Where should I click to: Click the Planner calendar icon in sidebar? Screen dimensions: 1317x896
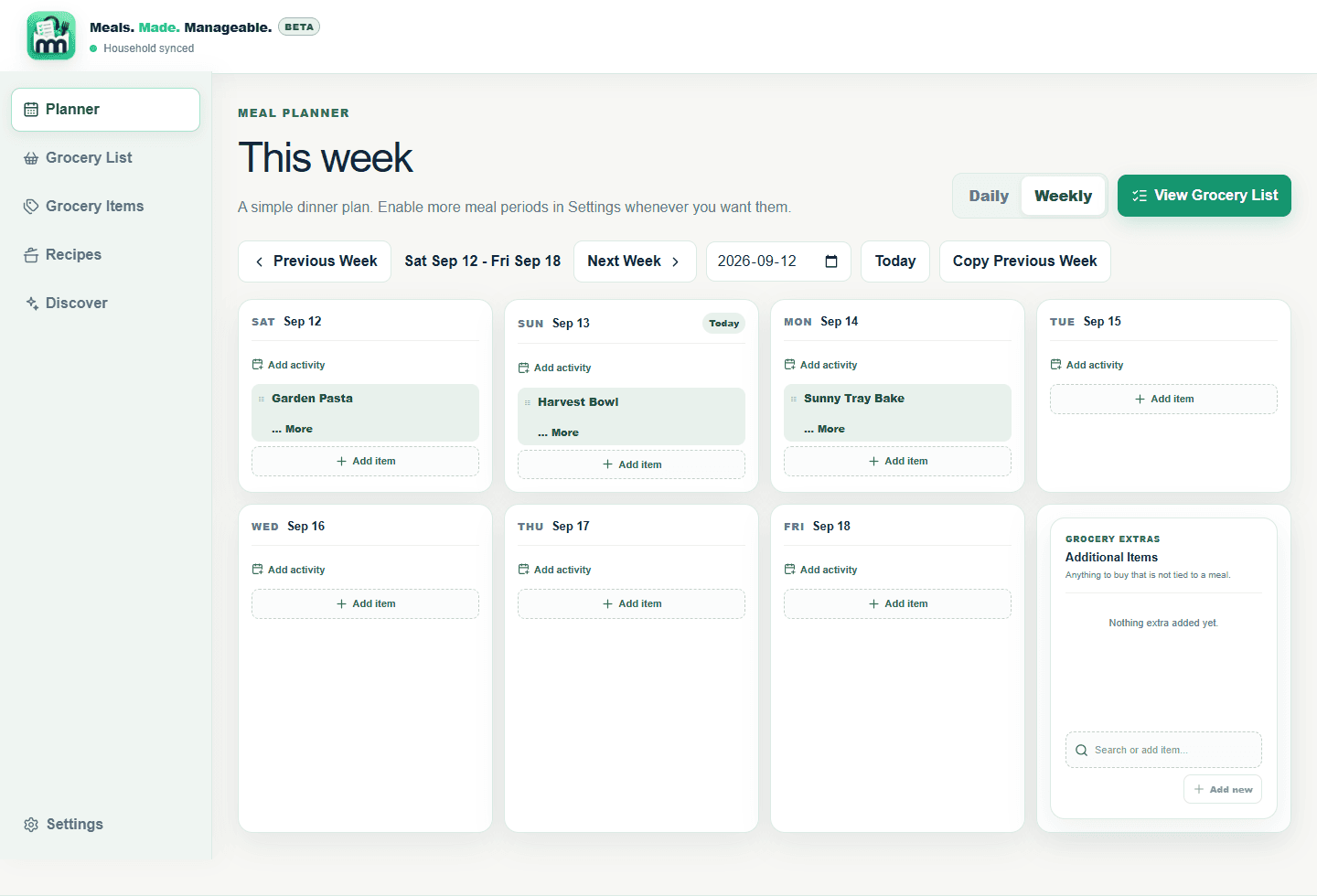31,110
